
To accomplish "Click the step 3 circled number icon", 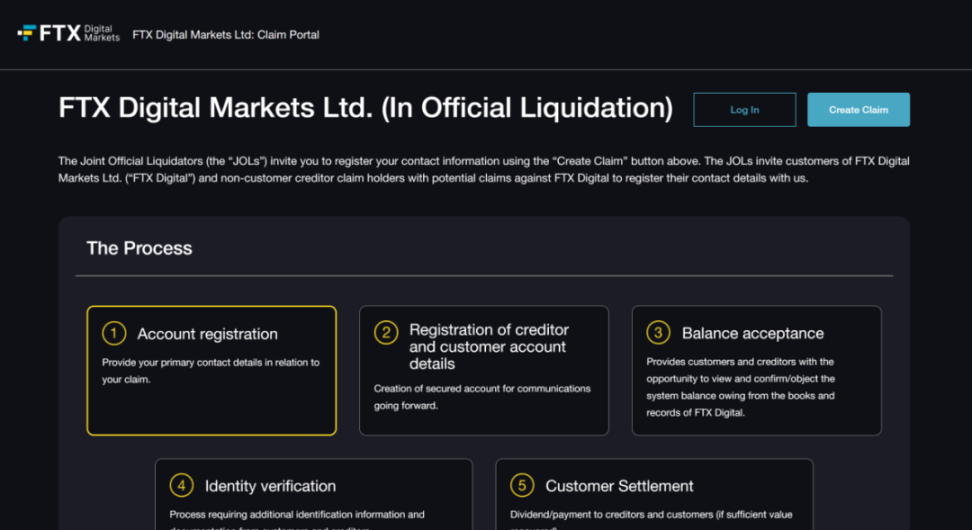I will click(x=658, y=333).
